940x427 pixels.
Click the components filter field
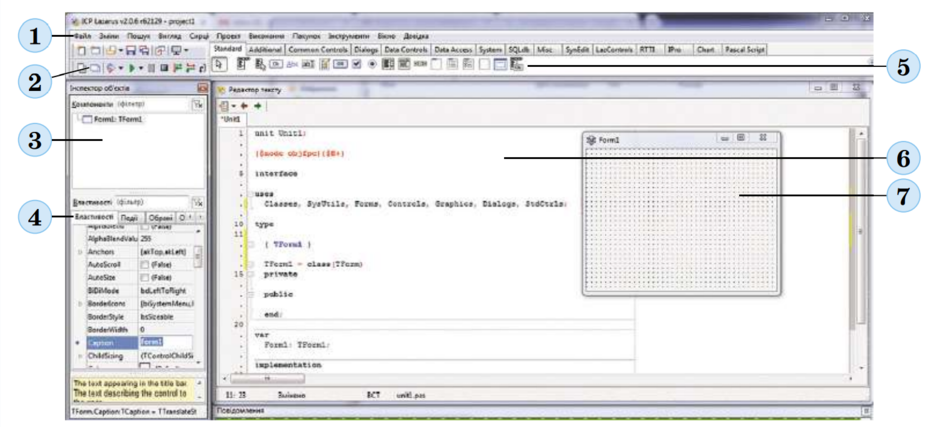click(x=151, y=104)
